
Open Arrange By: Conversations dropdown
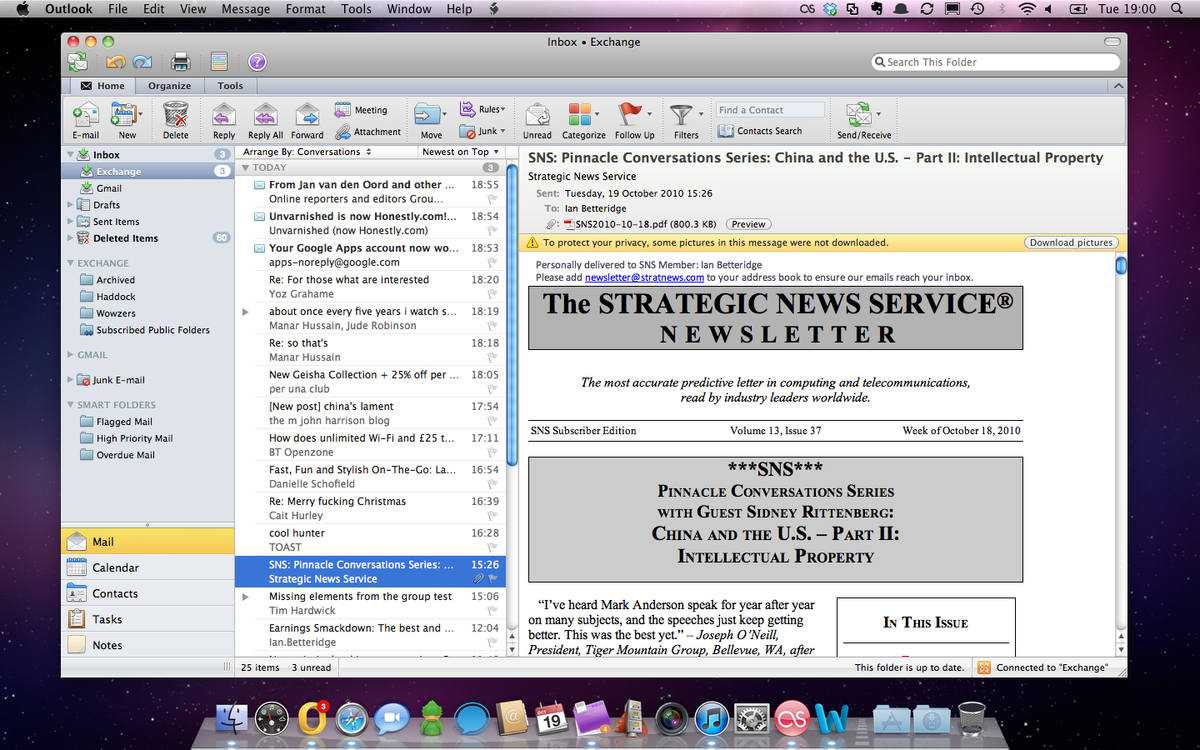(308, 152)
